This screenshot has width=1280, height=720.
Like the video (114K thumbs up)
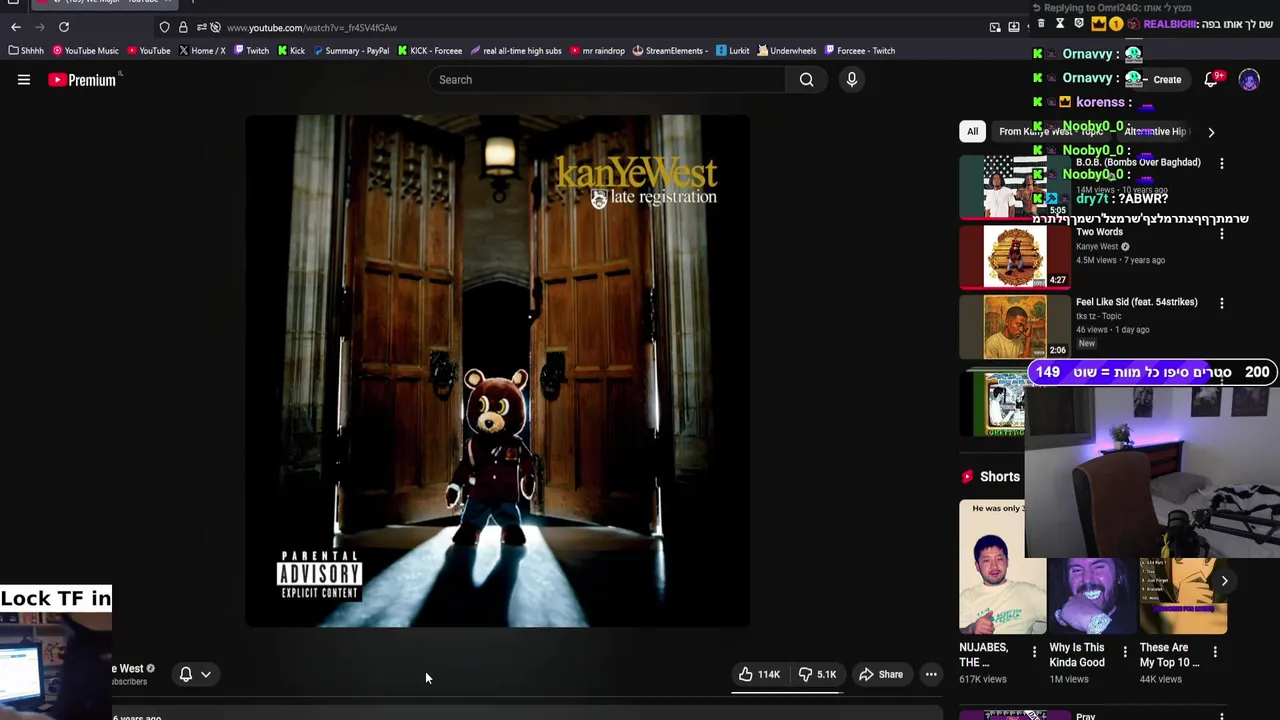760,674
